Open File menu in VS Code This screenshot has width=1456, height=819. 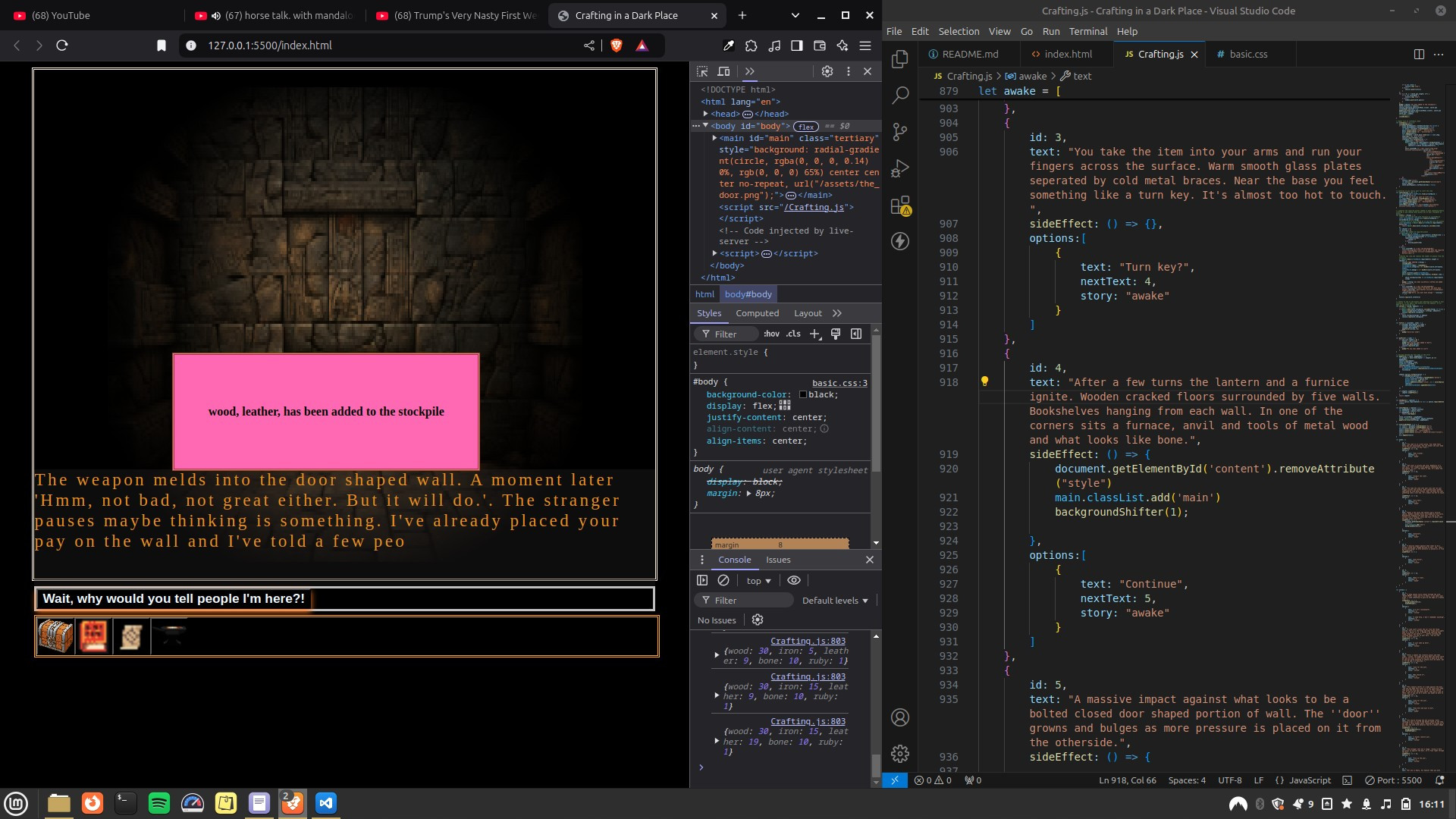point(894,31)
